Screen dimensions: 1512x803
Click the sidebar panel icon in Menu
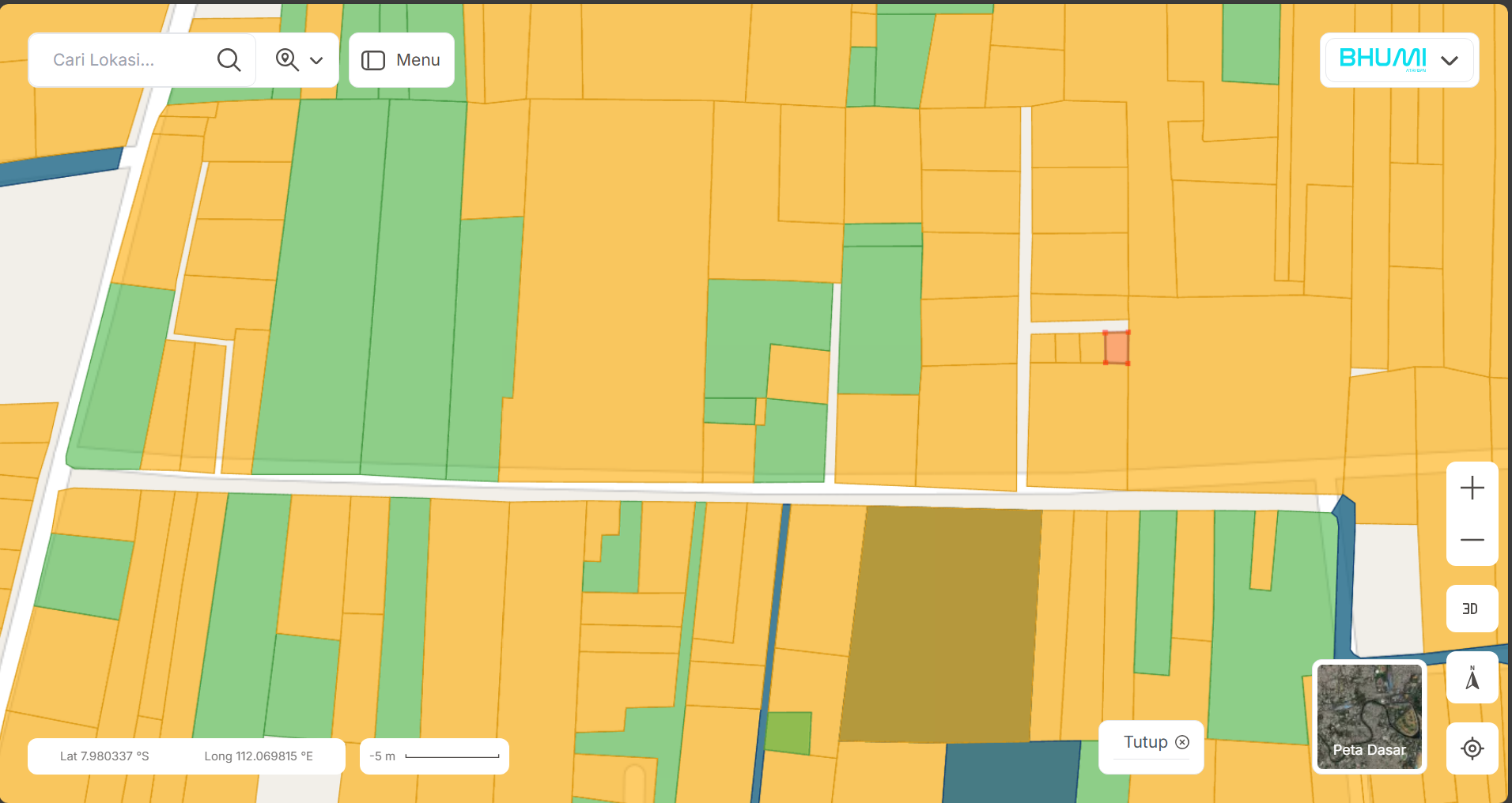(x=373, y=61)
